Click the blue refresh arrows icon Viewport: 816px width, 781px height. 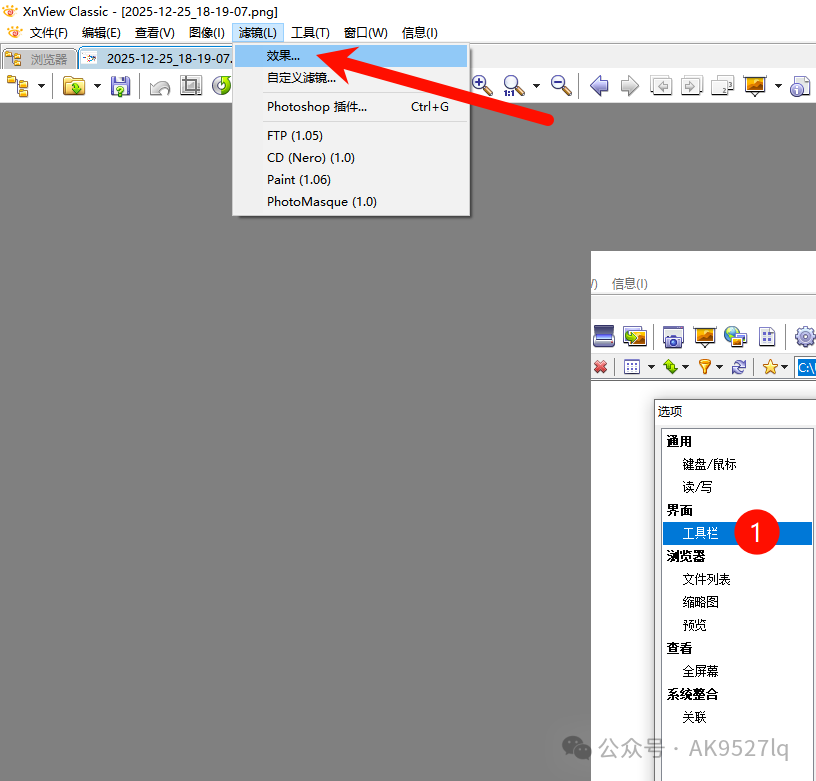(x=739, y=367)
